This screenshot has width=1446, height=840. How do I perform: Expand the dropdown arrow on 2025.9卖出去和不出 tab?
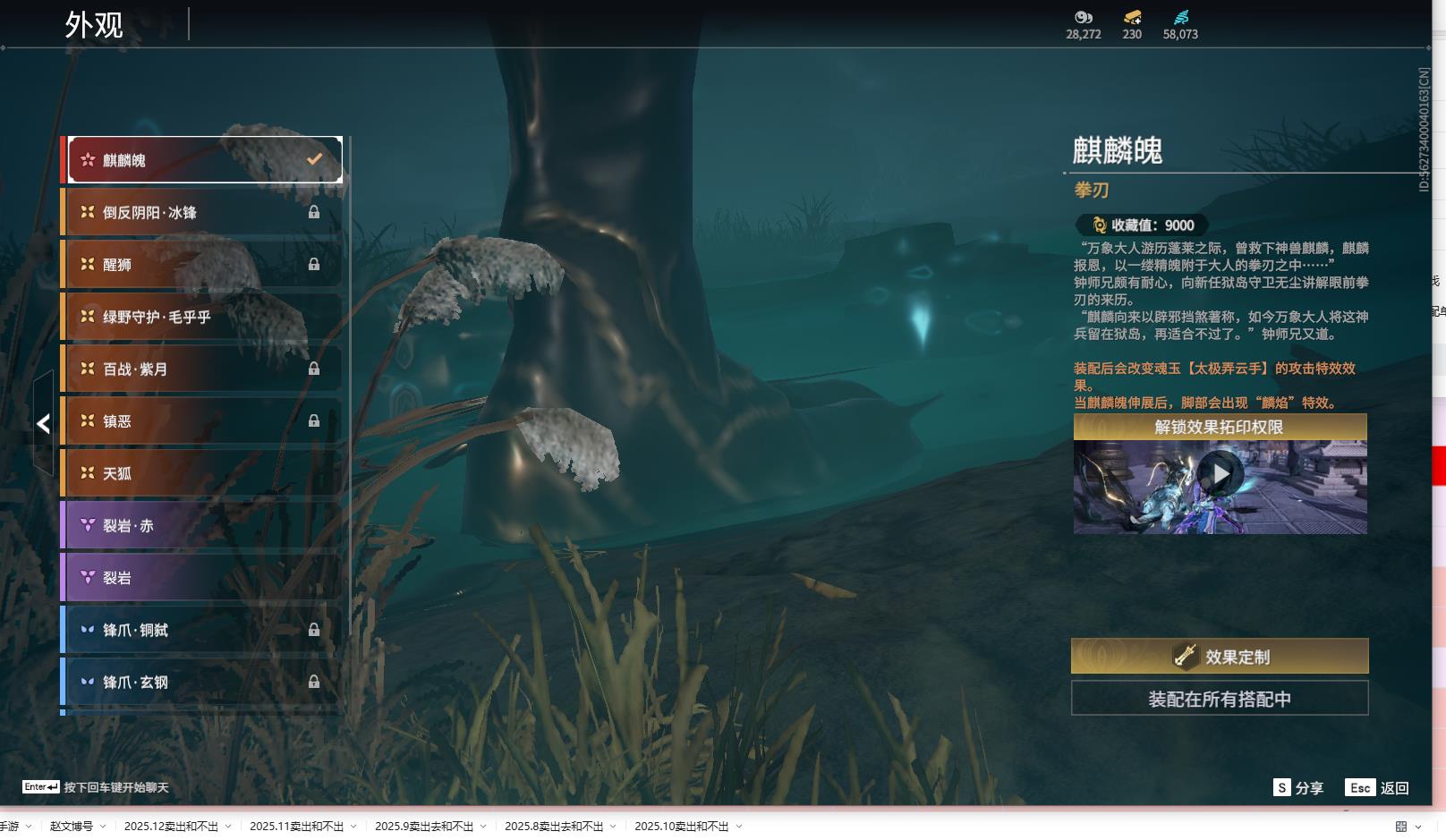(483, 826)
